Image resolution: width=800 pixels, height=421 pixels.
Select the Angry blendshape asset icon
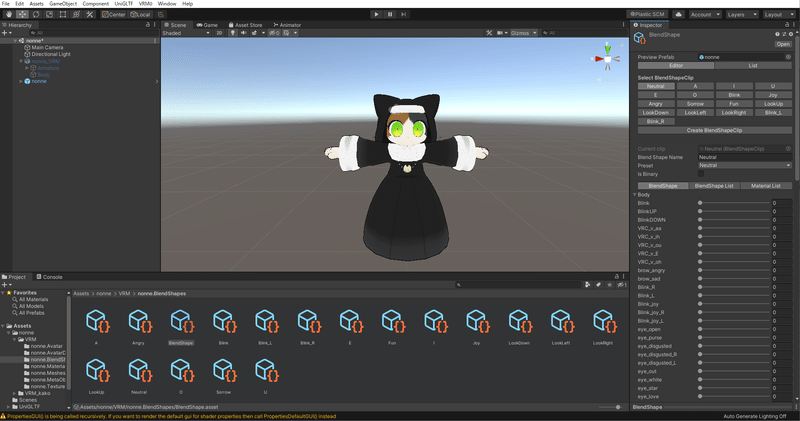click(x=139, y=321)
